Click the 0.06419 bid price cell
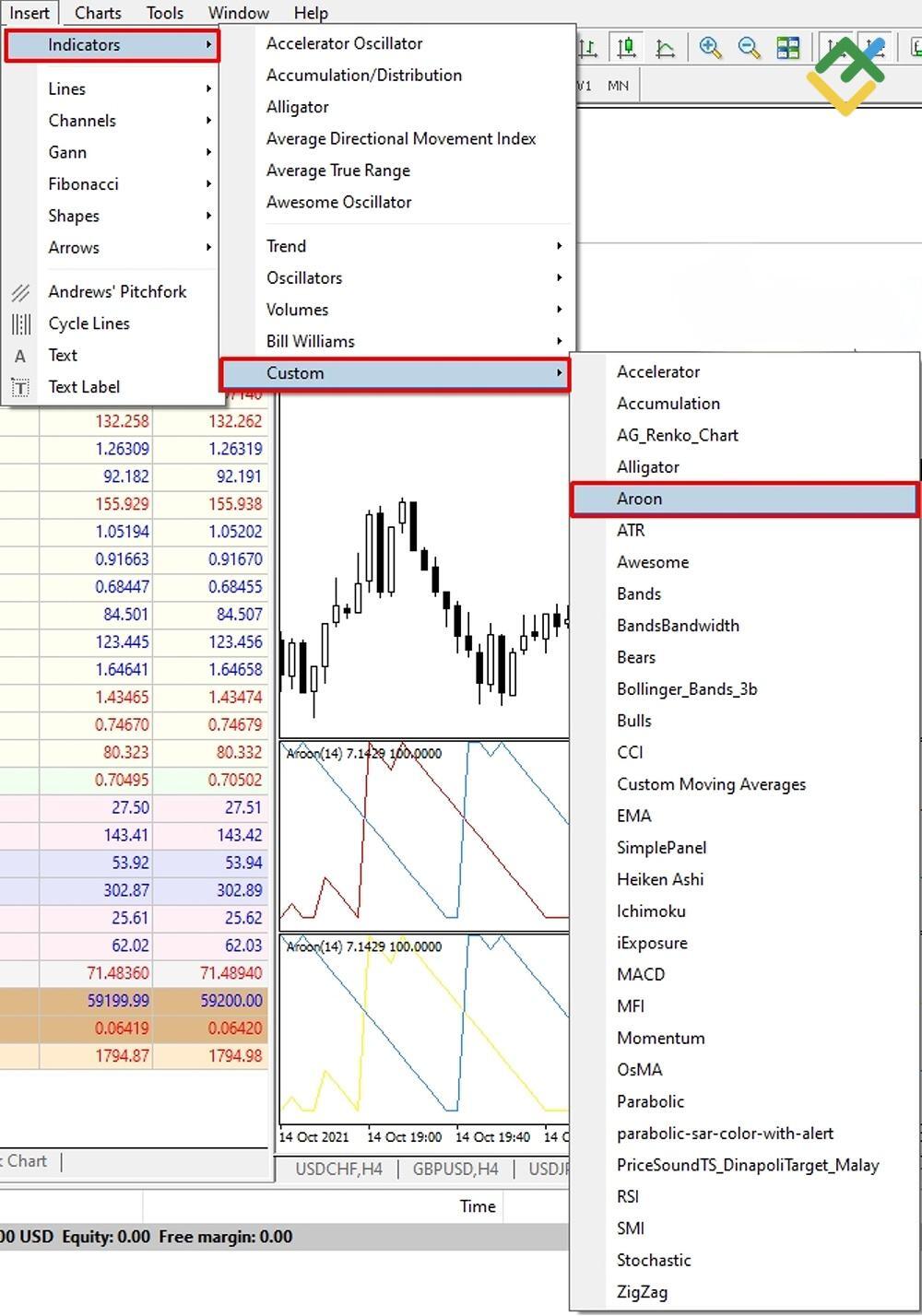This screenshot has height=1316, width=922. (96, 1028)
